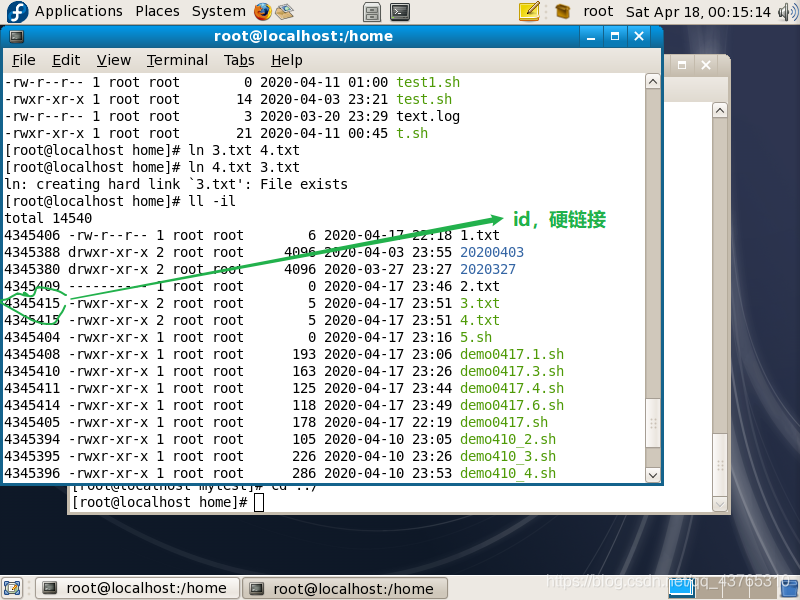Open the Edit menu in terminal
The image size is (800, 600).
pos(66,60)
